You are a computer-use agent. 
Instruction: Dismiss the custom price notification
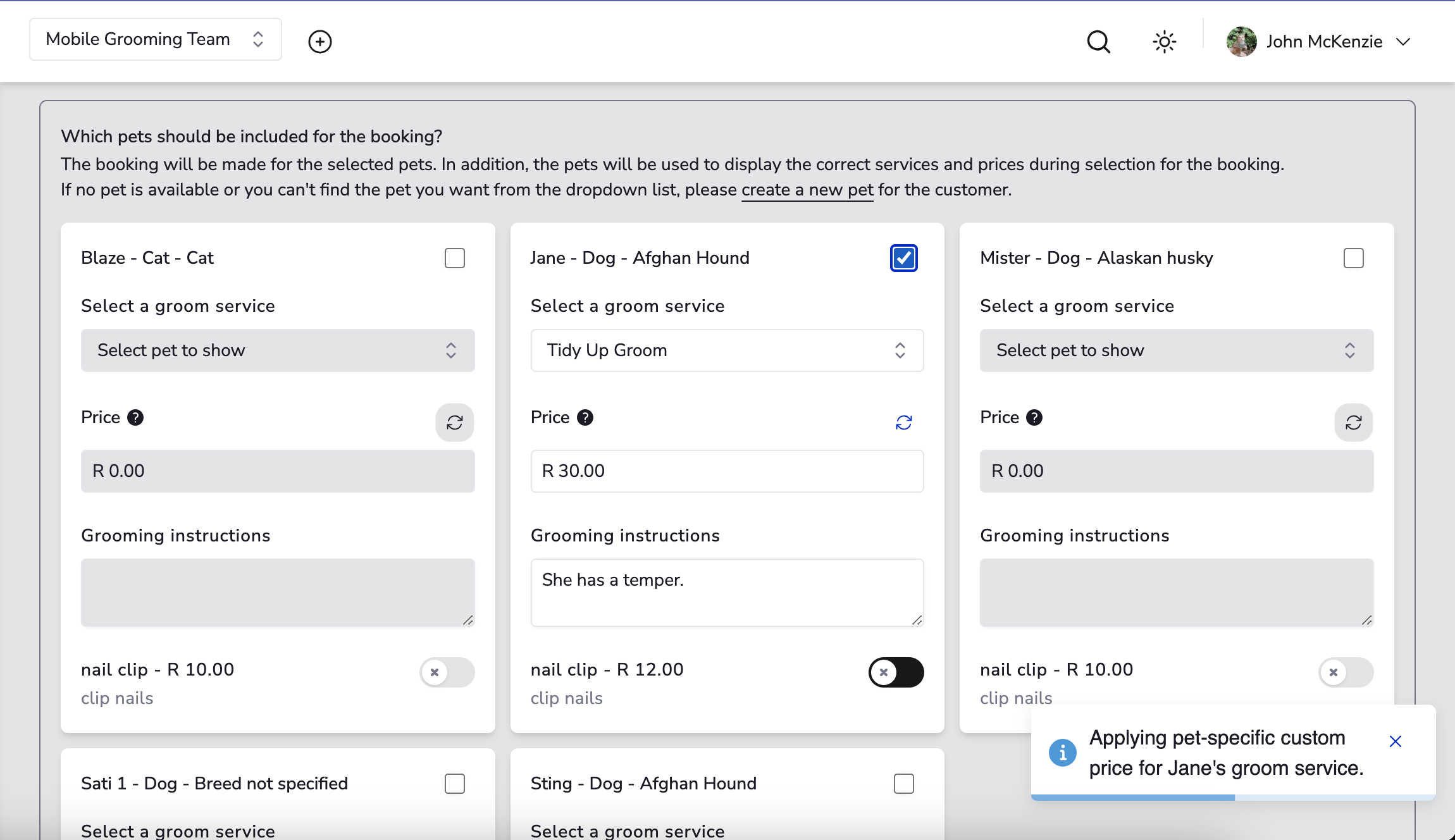click(x=1395, y=741)
